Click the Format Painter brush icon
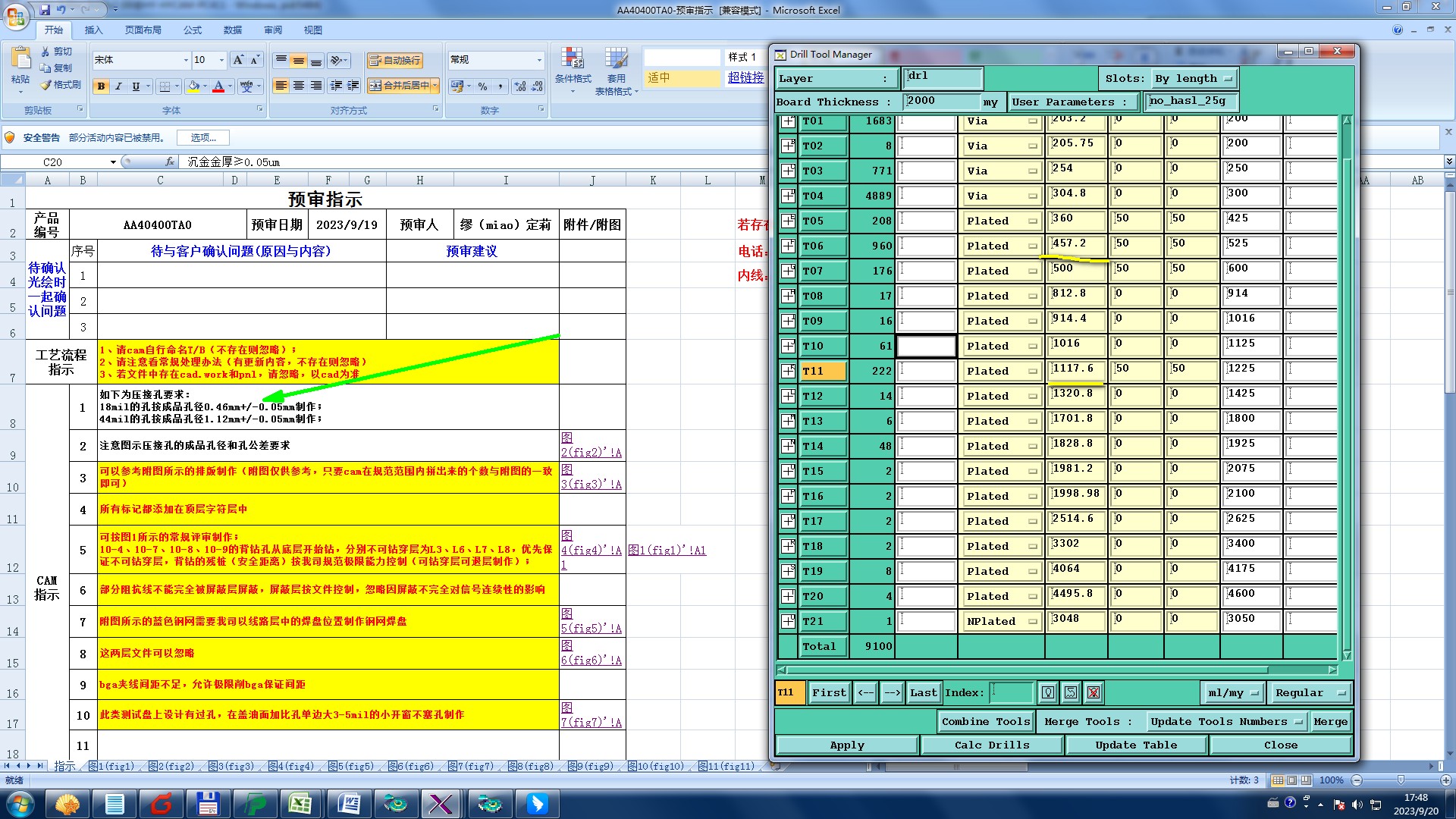Image resolution: width=1456 pixels, height=819 pixels. pyautogui.click(x=46, y=85)
